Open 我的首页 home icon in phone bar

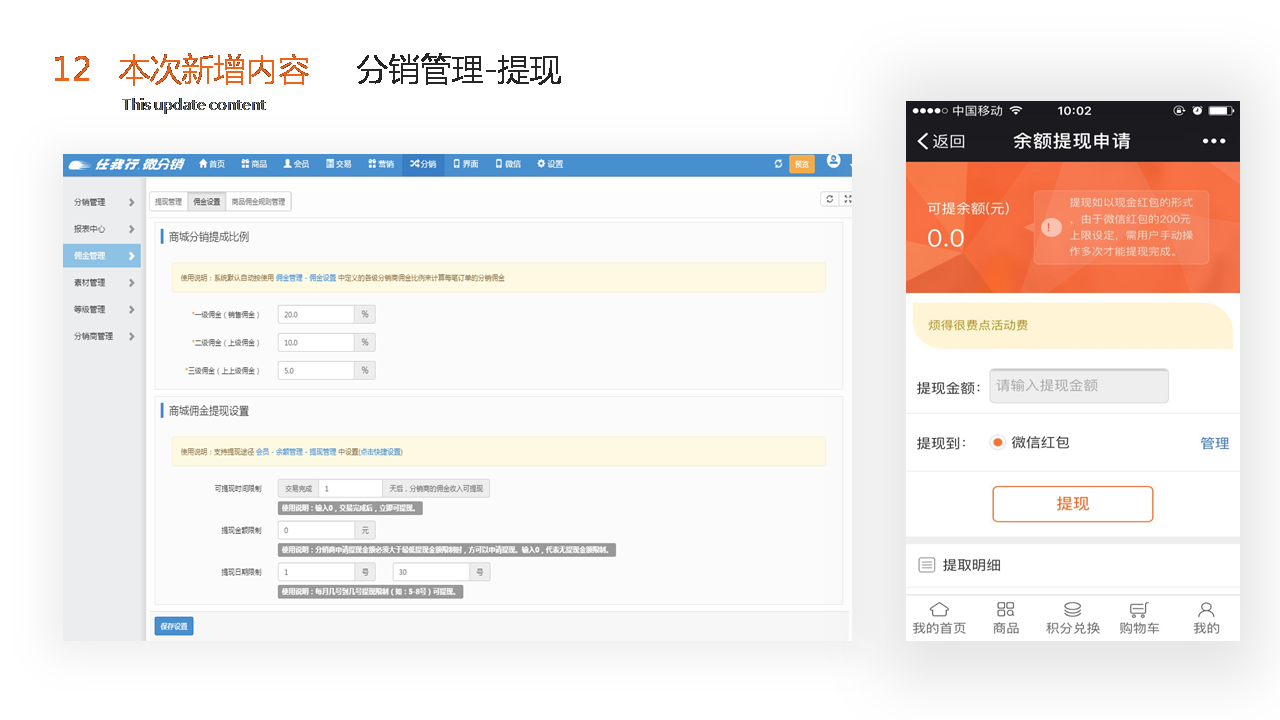point(939,610)
